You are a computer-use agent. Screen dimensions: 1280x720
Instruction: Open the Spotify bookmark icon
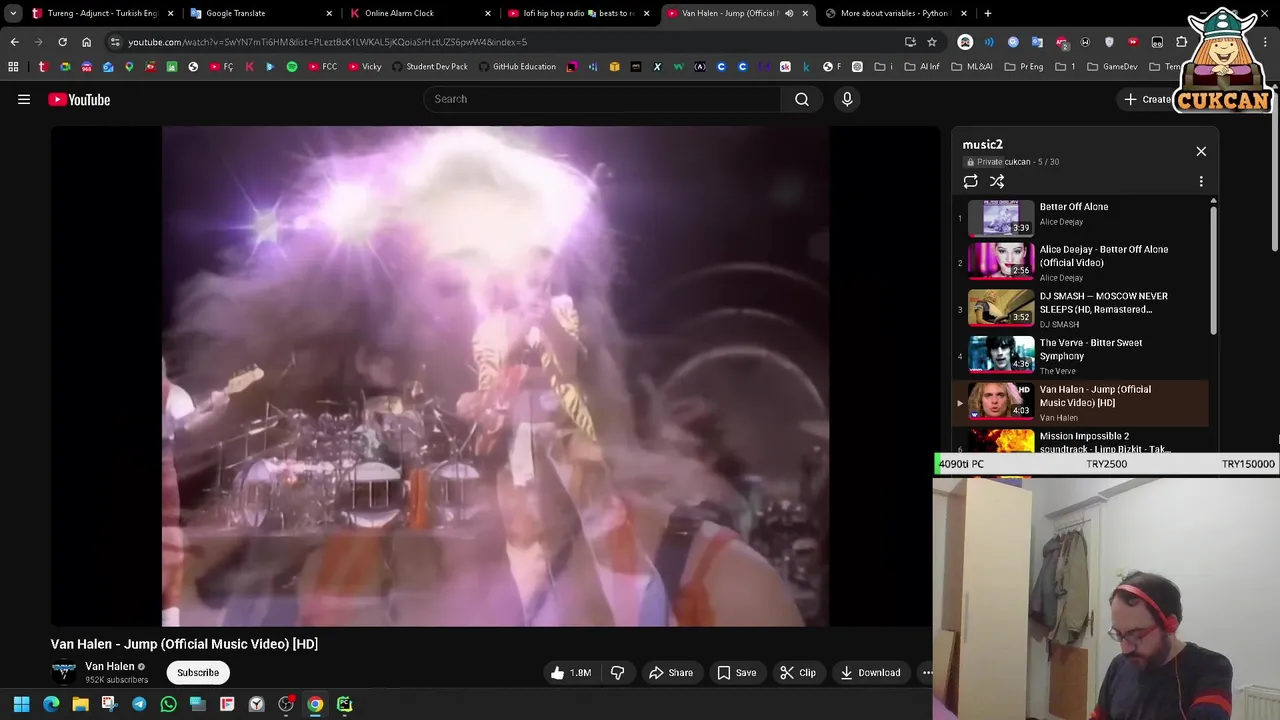pyautogui.click(x=292, y=67)
